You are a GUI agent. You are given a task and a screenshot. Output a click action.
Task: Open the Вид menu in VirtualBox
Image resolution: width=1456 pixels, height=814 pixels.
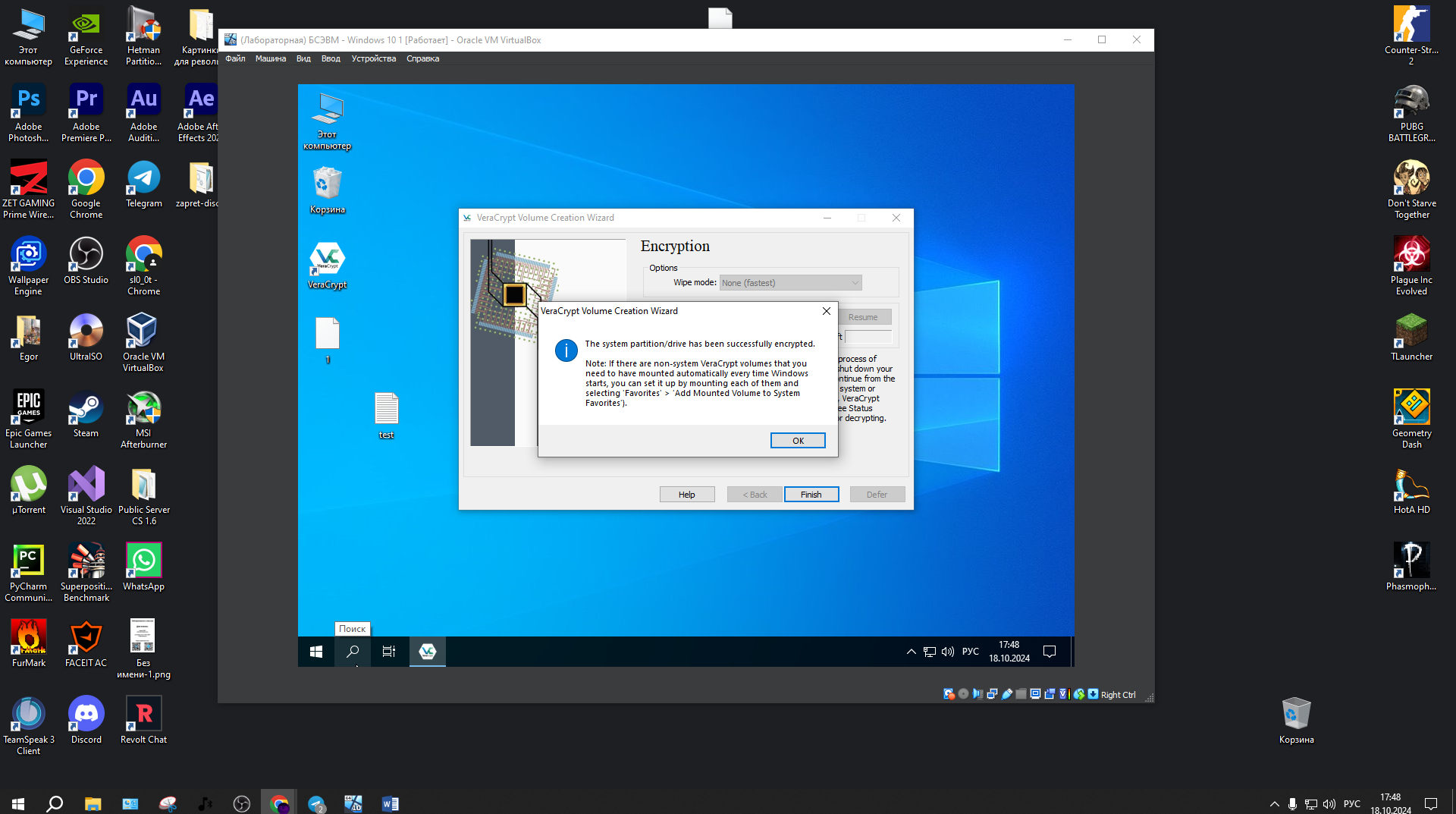pos(303,58)
